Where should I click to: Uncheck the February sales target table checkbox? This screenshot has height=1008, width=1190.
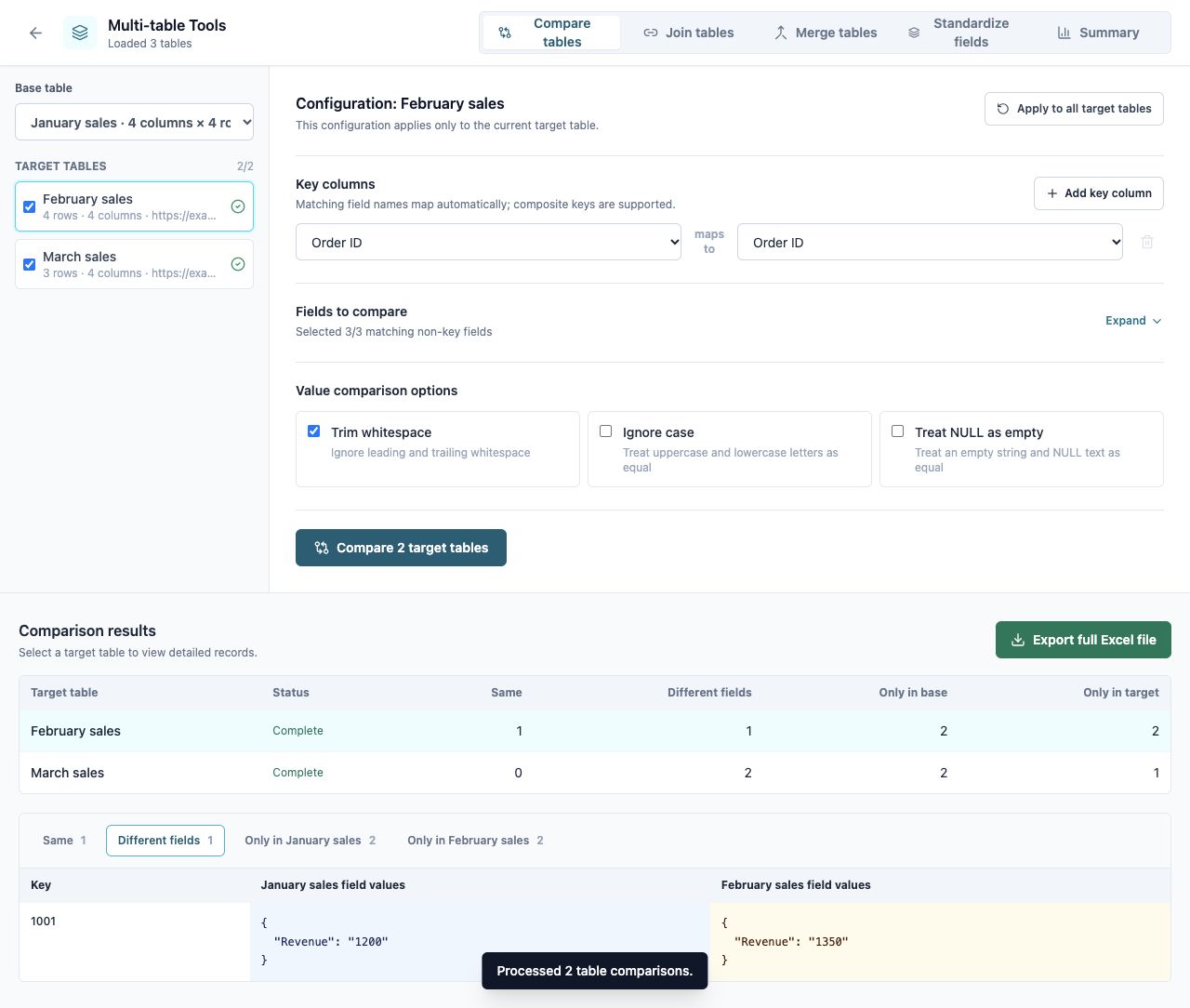point(30,206)
